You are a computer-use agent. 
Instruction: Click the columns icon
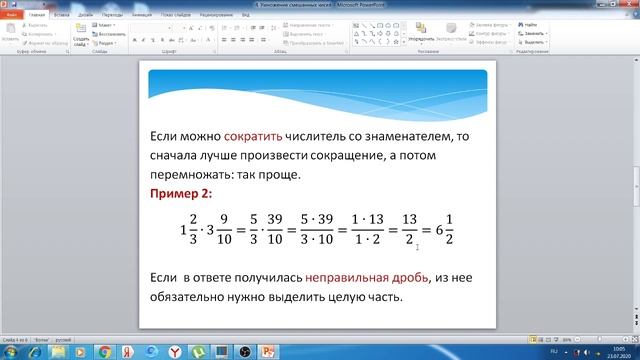tap(264, 40)
